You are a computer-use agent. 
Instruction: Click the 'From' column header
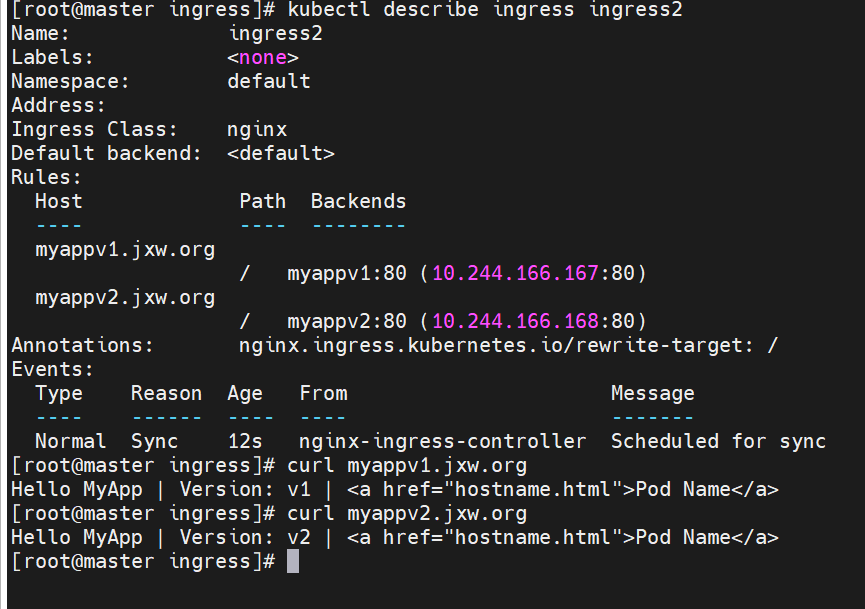[323, 394]
